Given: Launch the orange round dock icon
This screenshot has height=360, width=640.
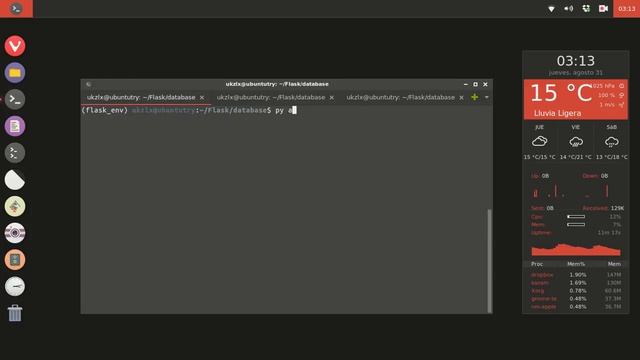Looking at the screenshot, I should click(15, 260).
